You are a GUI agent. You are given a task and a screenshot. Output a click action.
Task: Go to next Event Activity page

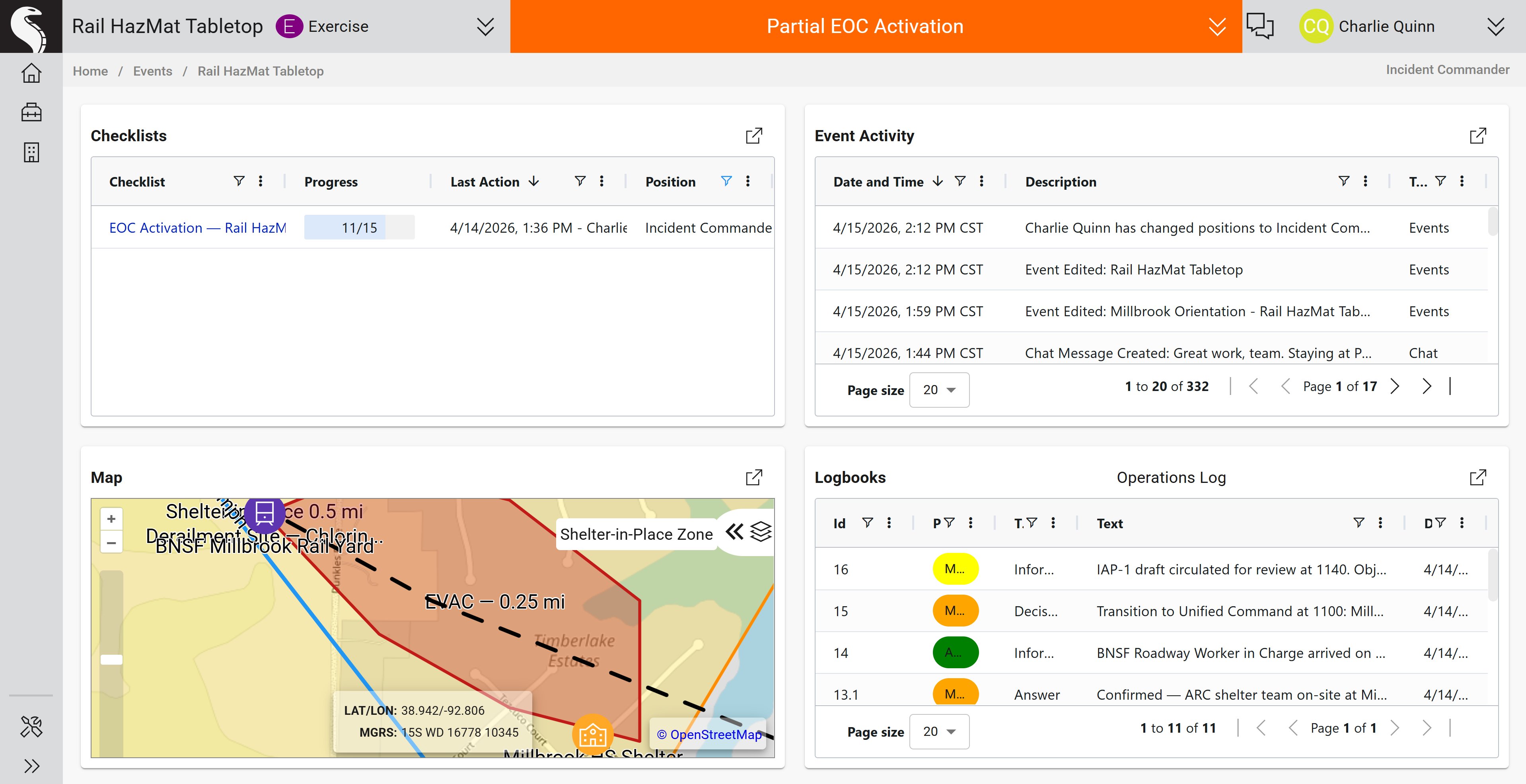[1395, 387]
